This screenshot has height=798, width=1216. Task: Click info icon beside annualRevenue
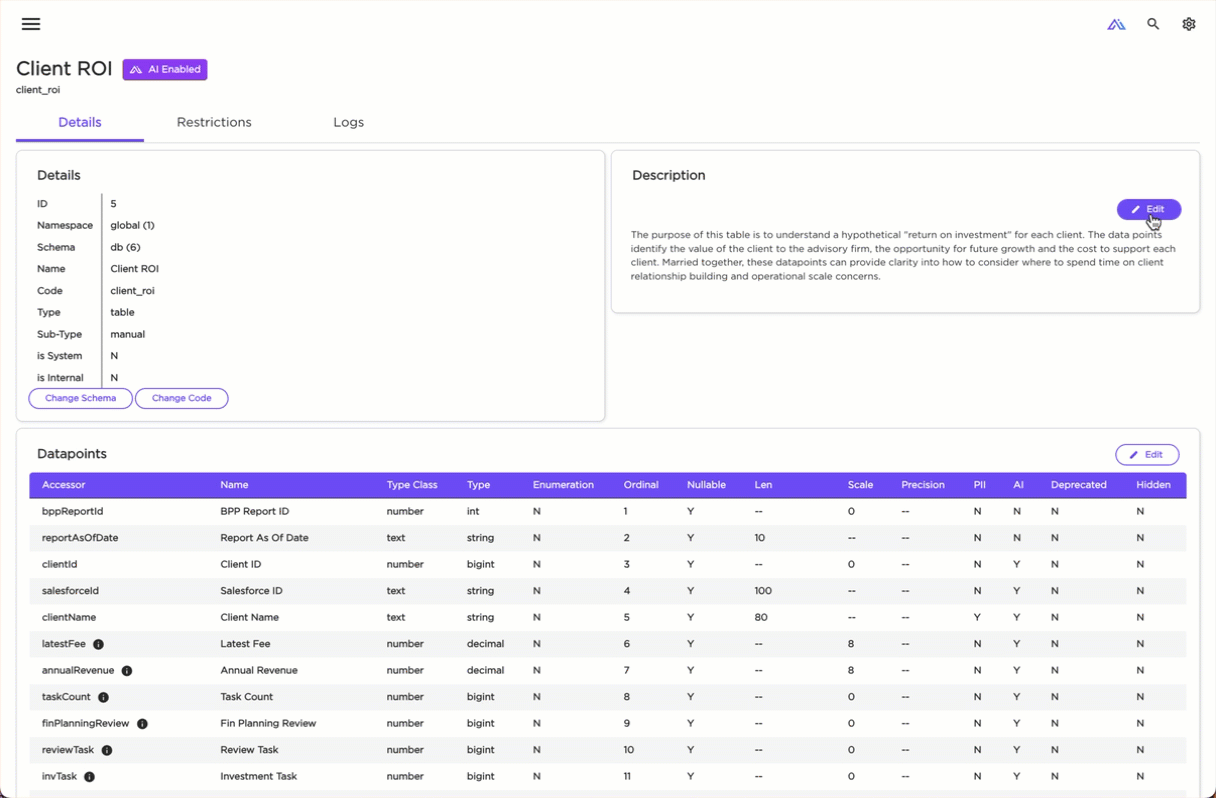(127, 671)
